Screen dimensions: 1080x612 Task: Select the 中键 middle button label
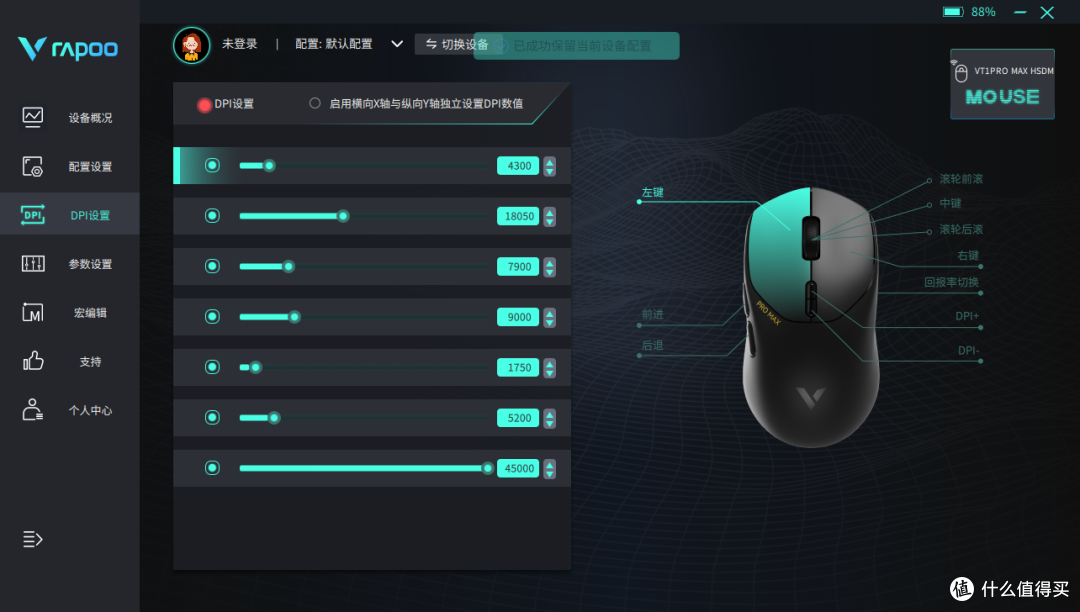951,204
